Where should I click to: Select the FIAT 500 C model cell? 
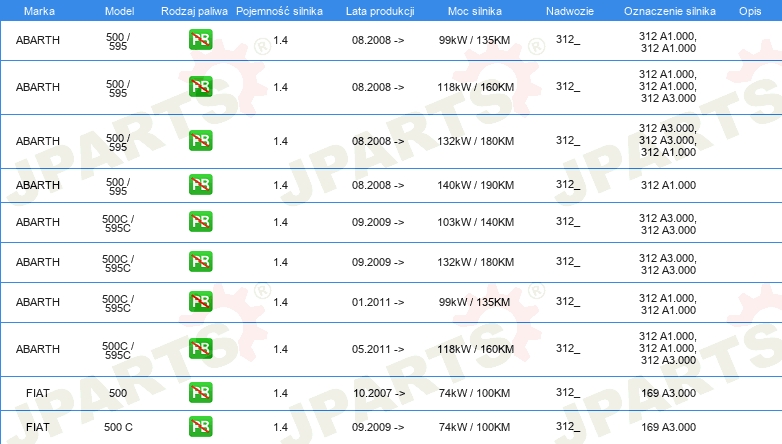pos(118,427)
